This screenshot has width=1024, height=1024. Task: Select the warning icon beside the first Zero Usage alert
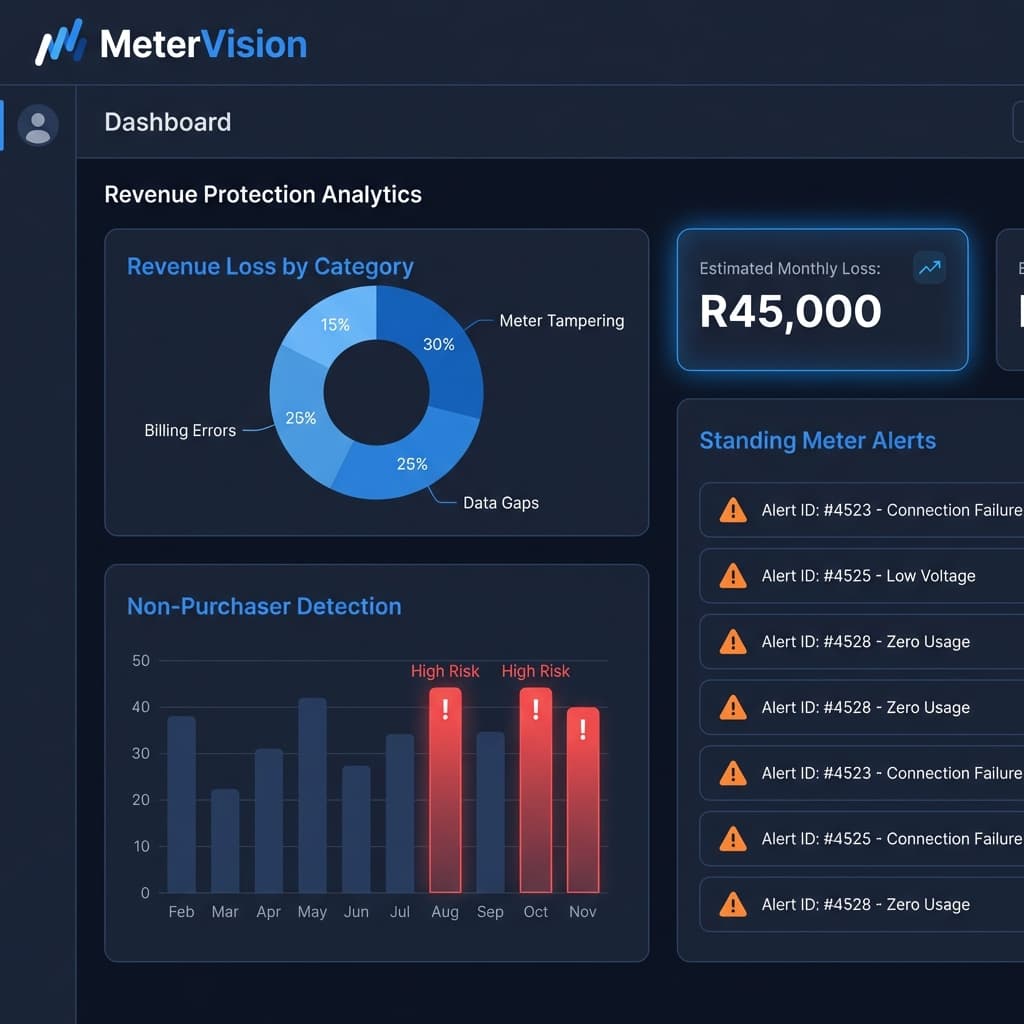pos(733,642)
